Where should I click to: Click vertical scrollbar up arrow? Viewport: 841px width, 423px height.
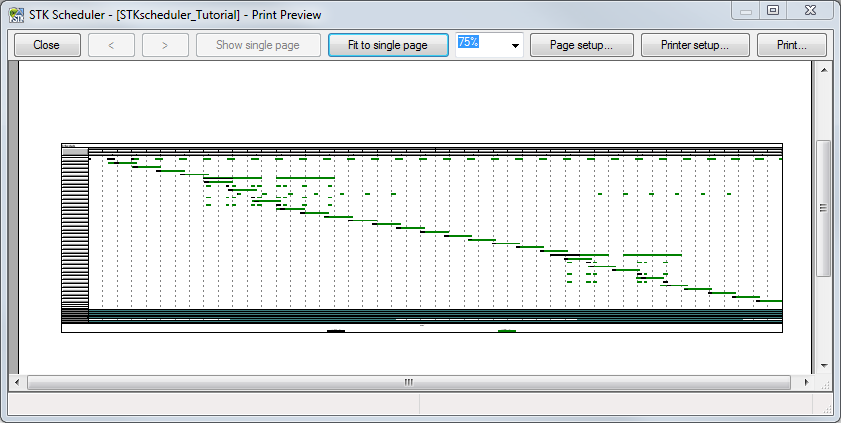pyautogui.click(x=824, y=71)
